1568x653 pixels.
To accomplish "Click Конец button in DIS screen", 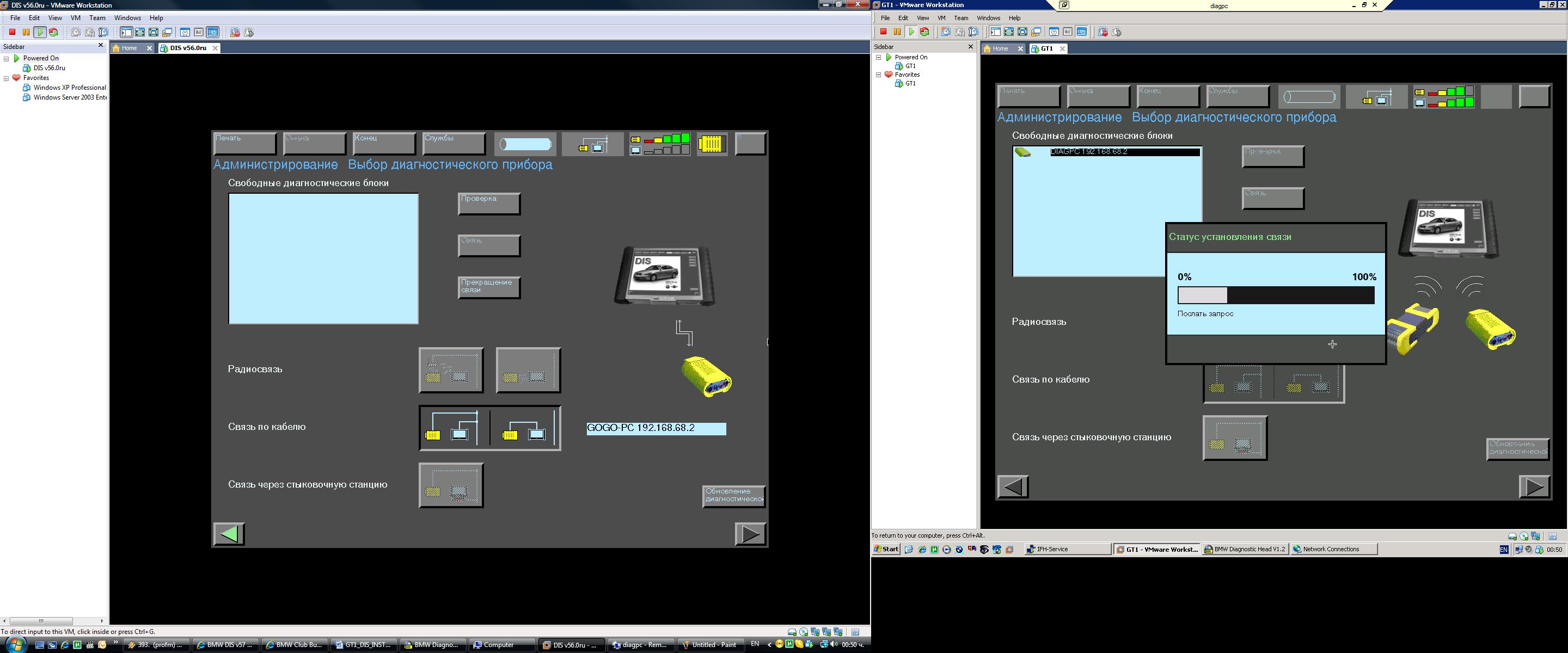I will 384,144.
